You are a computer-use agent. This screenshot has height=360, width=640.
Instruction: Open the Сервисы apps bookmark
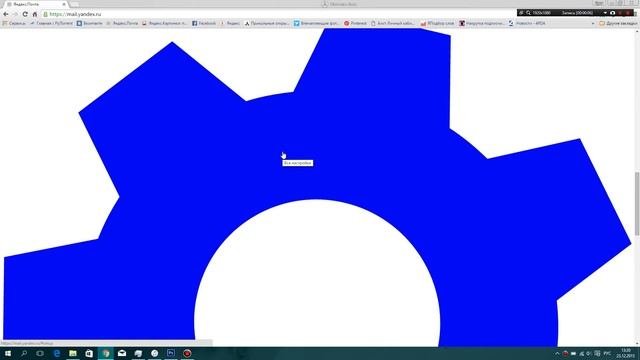click(14, 24)
